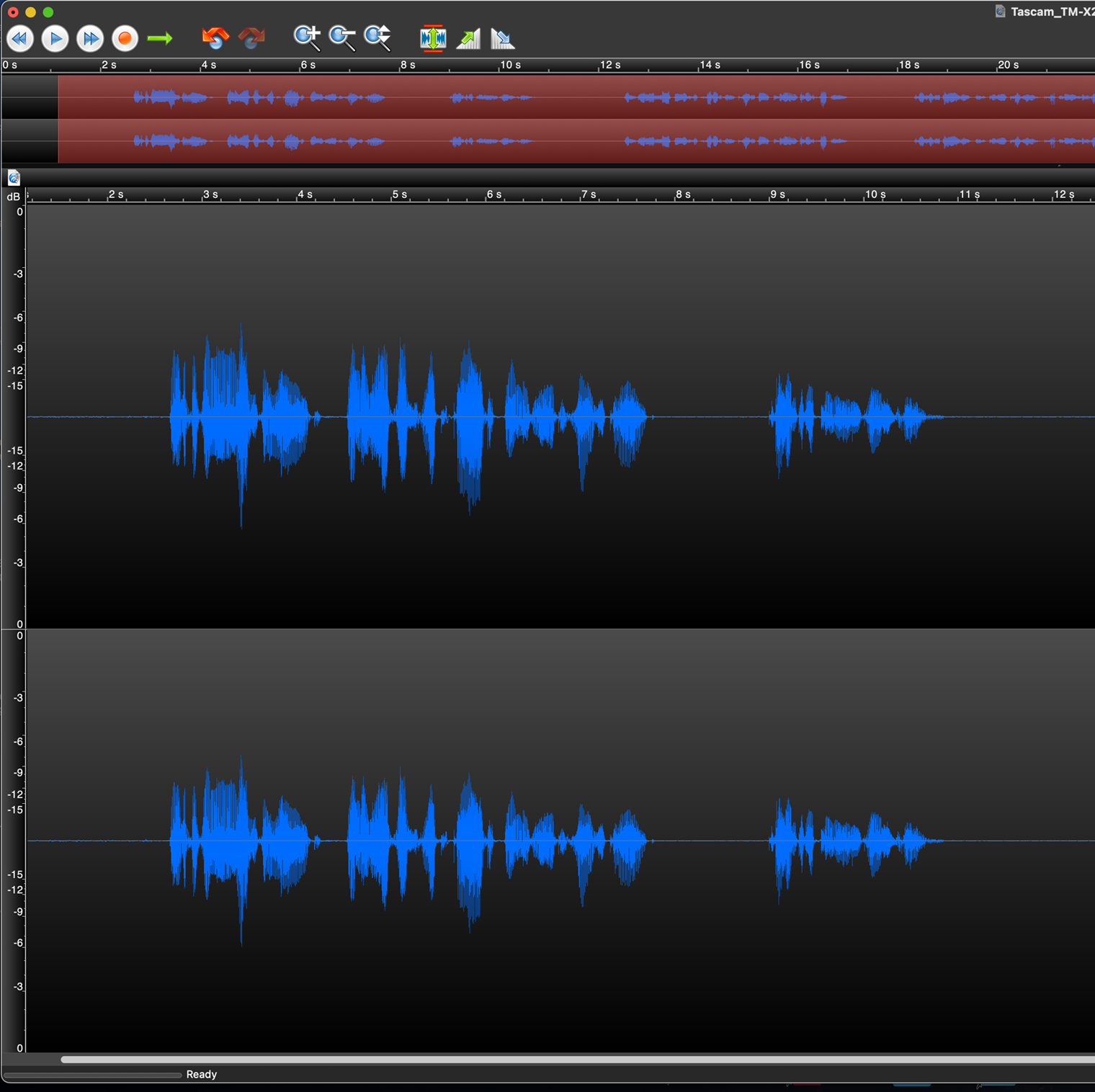Apply Fade Out with the blue ramp icon
The width and height of the screenshot is (1095, 1092).
click(503, 39)
